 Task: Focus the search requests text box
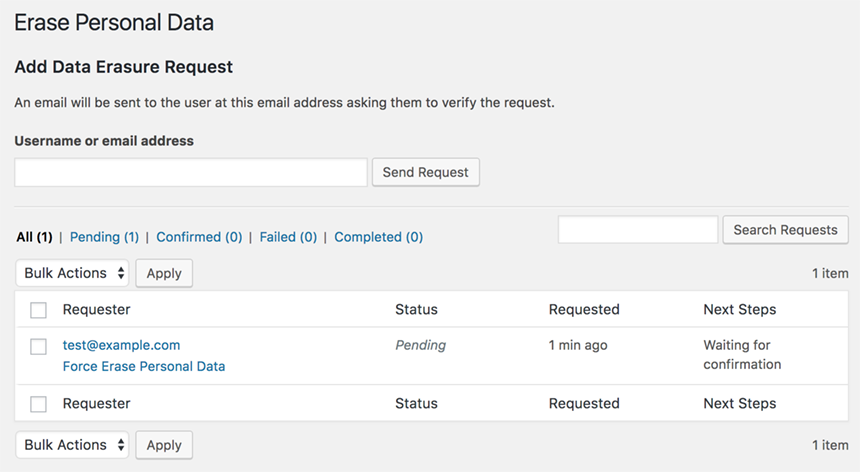click(x=638, y=230)
